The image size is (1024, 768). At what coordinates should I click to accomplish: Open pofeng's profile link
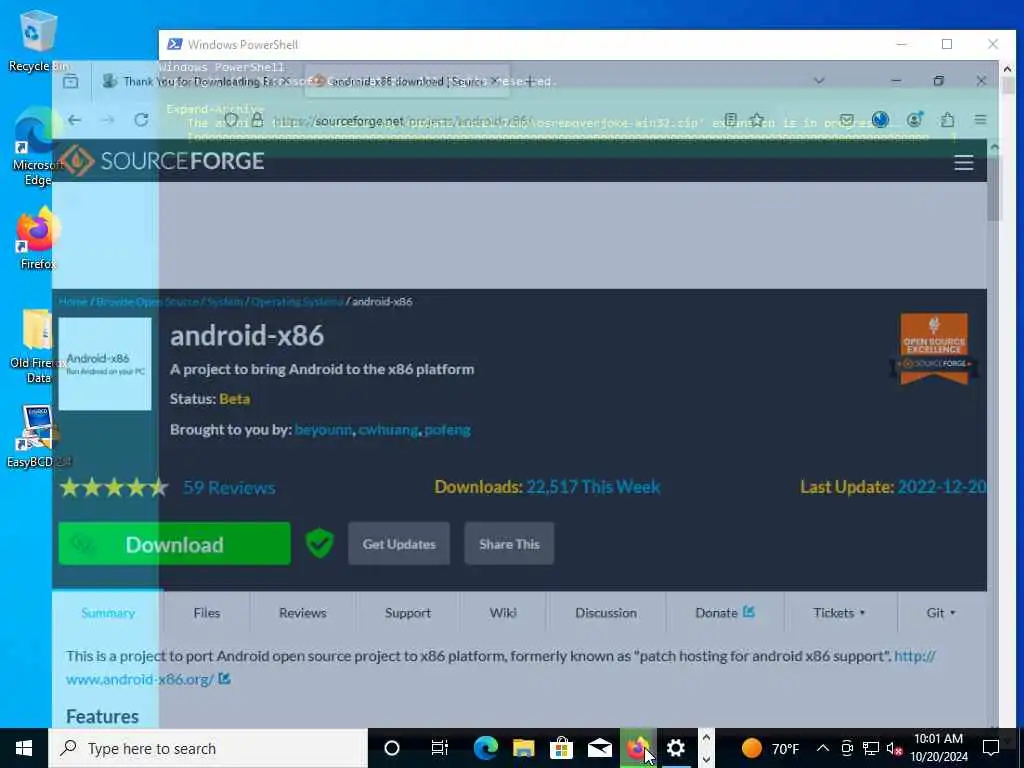(x=447, y=430)
